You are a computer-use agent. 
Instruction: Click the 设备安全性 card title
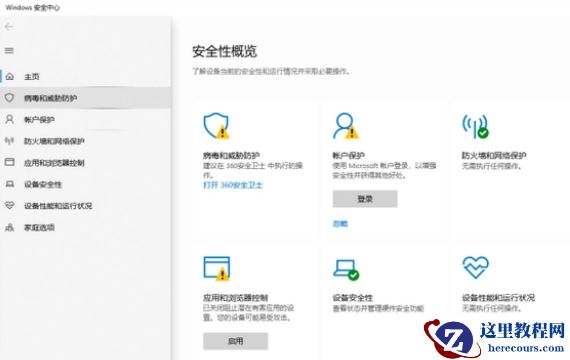352,298
